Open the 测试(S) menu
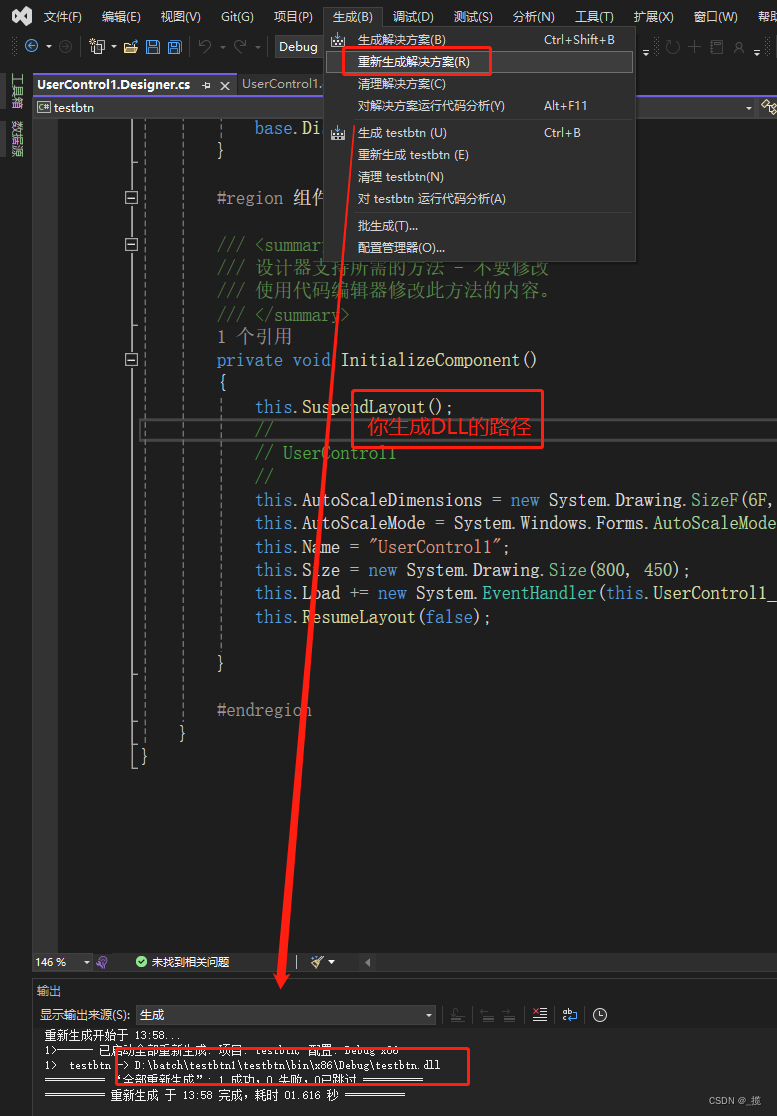The image size is (777, 1116). point(473,16)
